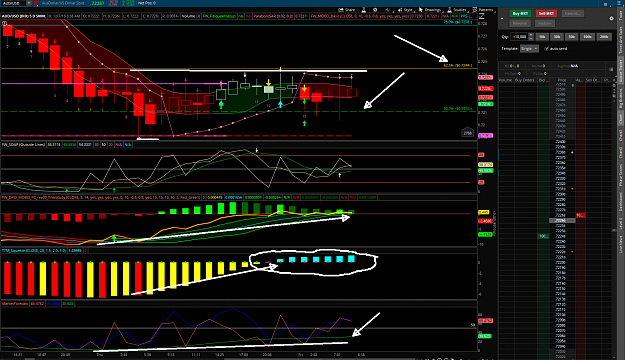This screenshot has height=360, width=625.
Task: Set quantity to 100k preset
Action: tap(588, 37)
